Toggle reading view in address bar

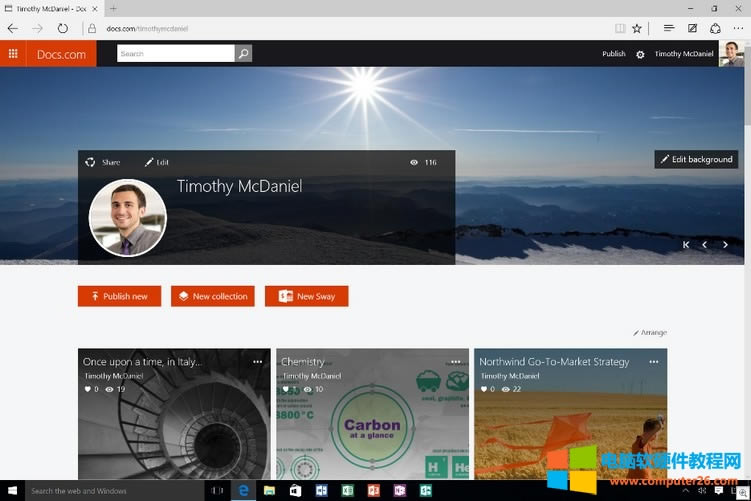pyautogui.click(x=620, y=29)
